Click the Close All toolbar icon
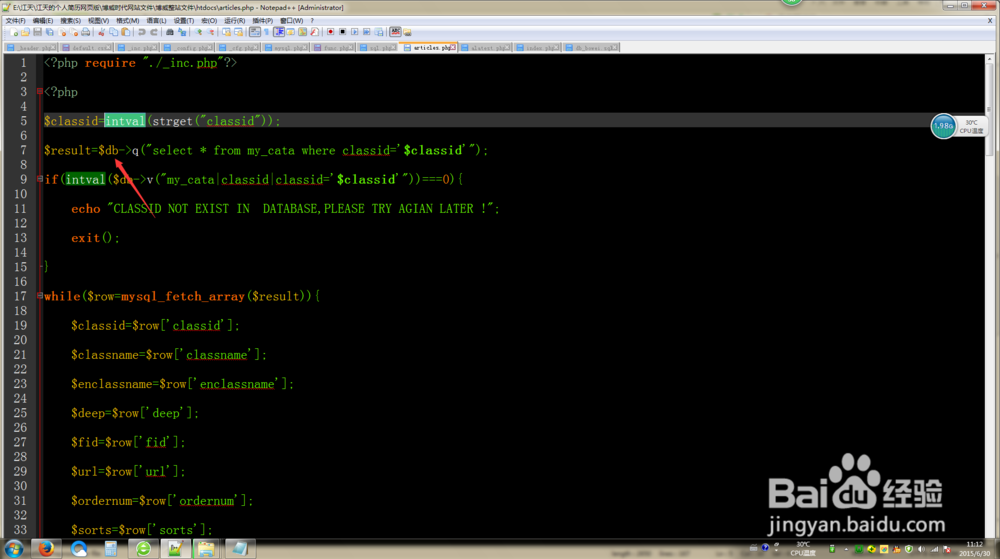The image size is (1000, 559). 73,32
